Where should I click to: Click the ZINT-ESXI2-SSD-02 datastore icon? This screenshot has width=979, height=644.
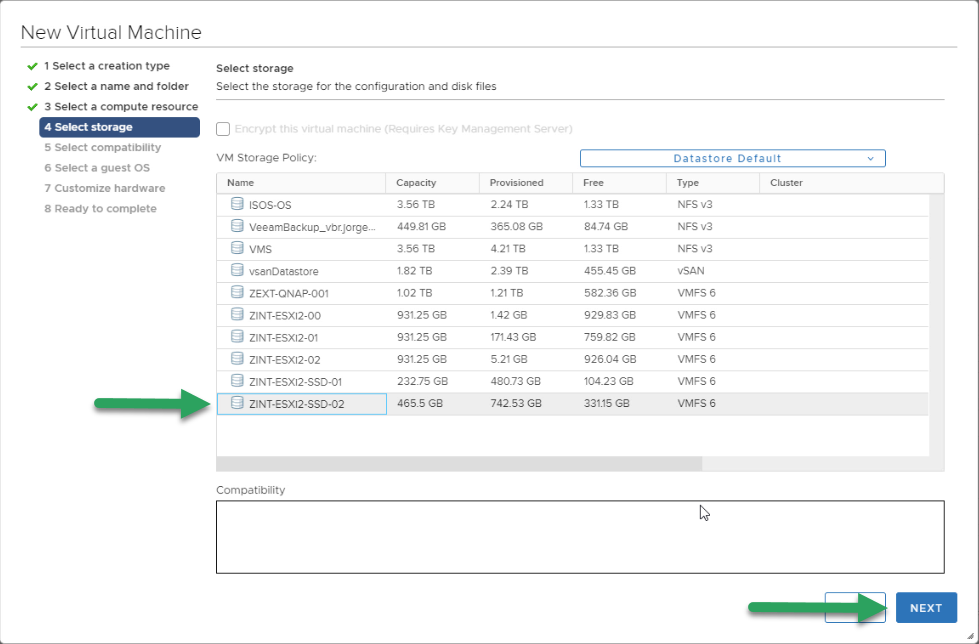tap(237, 404)
